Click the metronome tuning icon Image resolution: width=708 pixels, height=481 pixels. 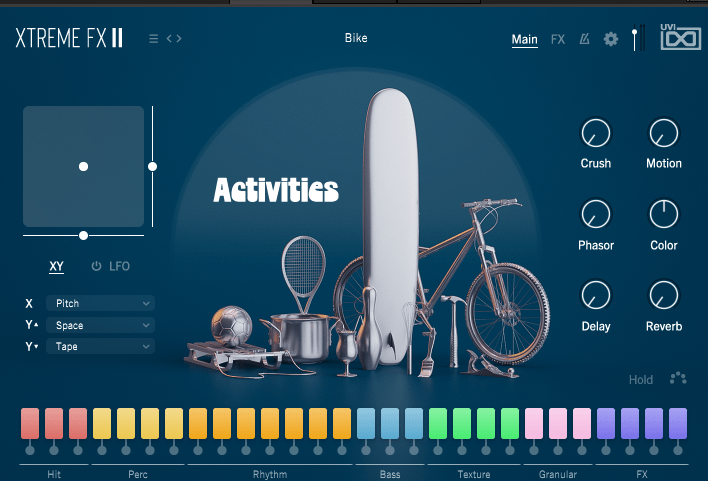pos(585,40)
